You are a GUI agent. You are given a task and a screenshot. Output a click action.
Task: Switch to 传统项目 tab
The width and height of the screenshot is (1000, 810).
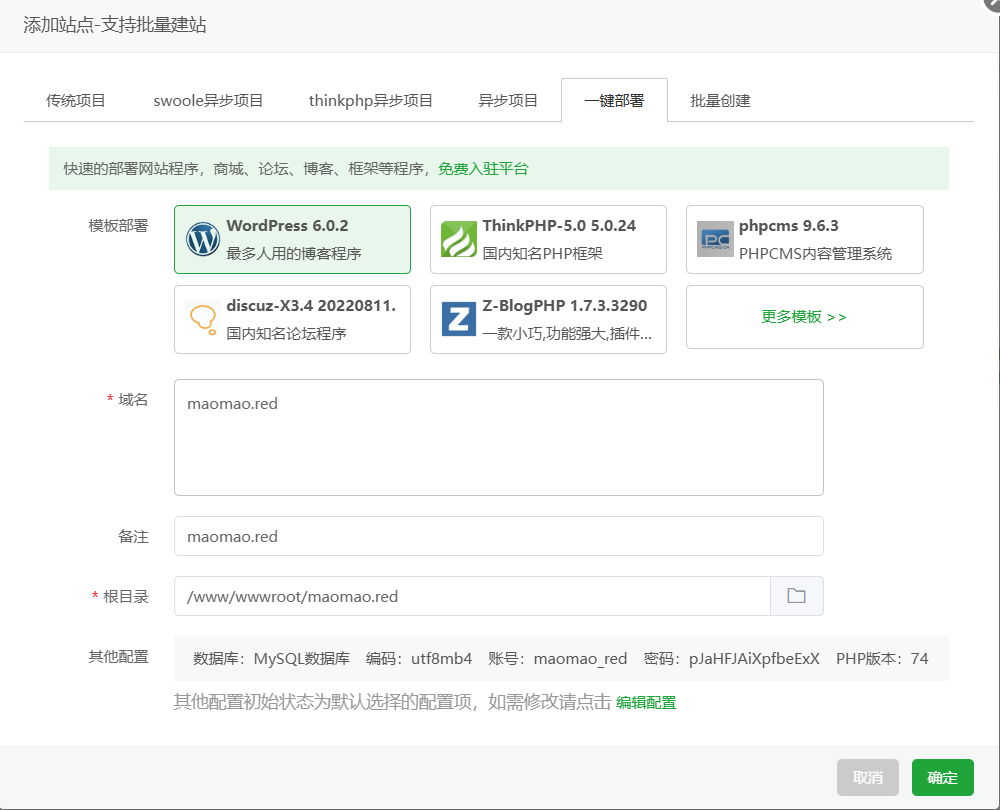(76, 101)
